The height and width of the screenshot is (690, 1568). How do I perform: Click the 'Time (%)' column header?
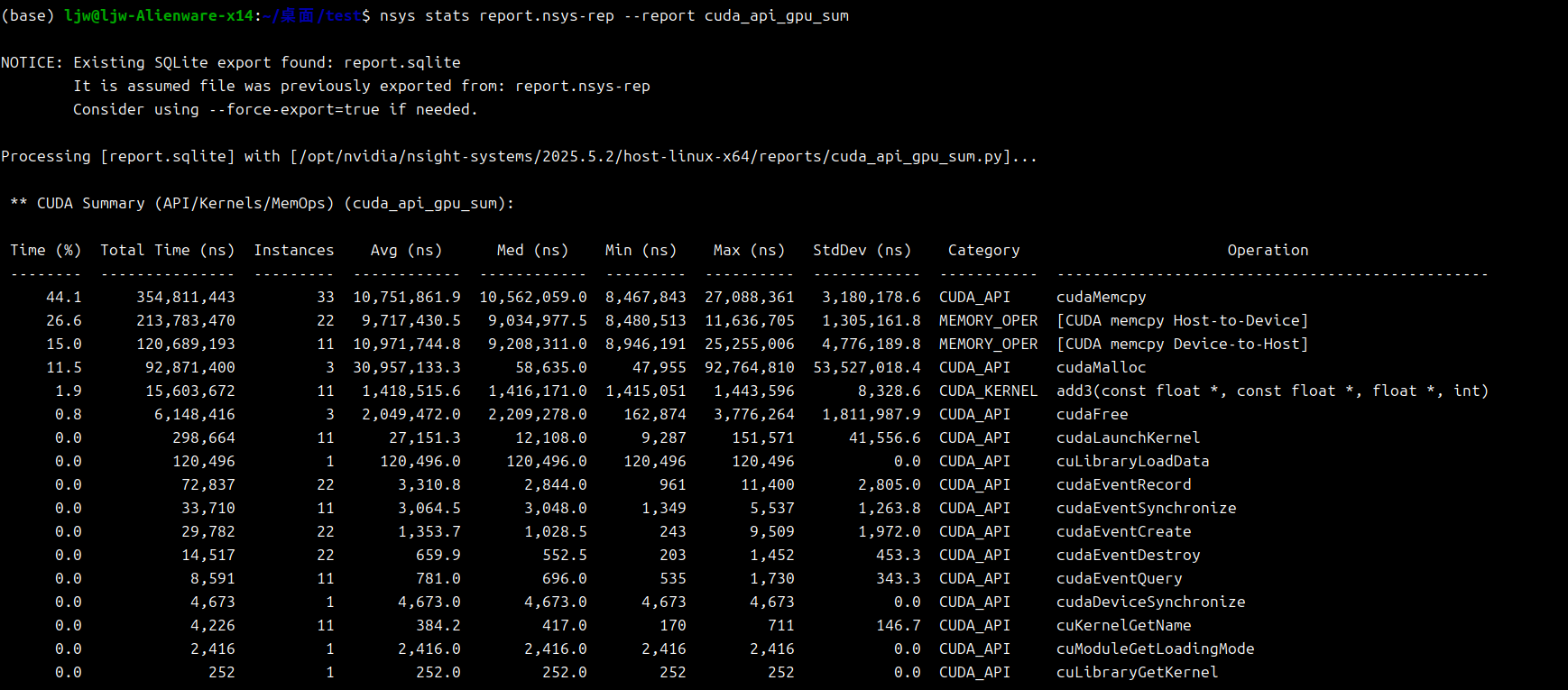(45, 250)
